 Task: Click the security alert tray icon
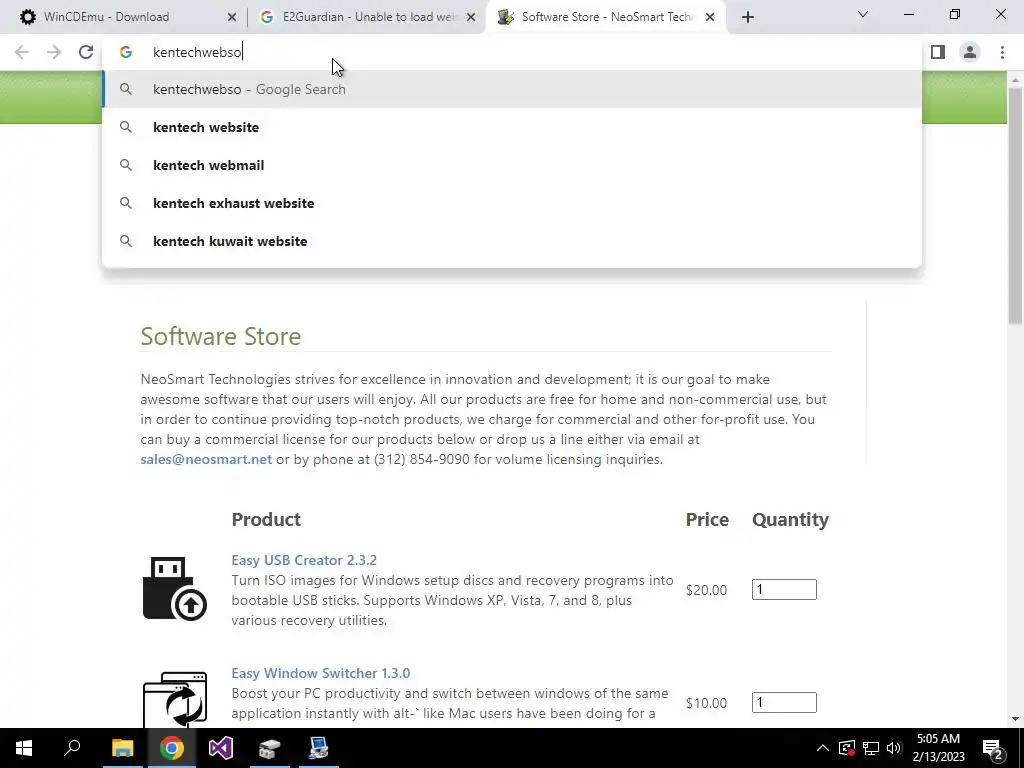847,748
